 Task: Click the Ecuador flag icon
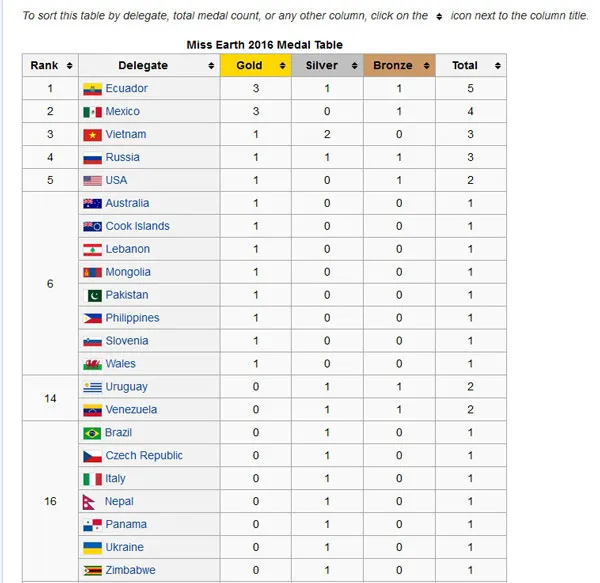(92, 89)
